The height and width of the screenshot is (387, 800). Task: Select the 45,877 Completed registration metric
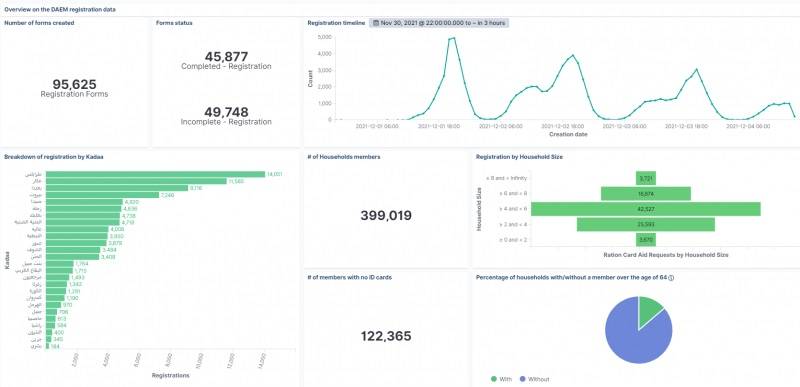pyautogui.click(x=226, y=60)
